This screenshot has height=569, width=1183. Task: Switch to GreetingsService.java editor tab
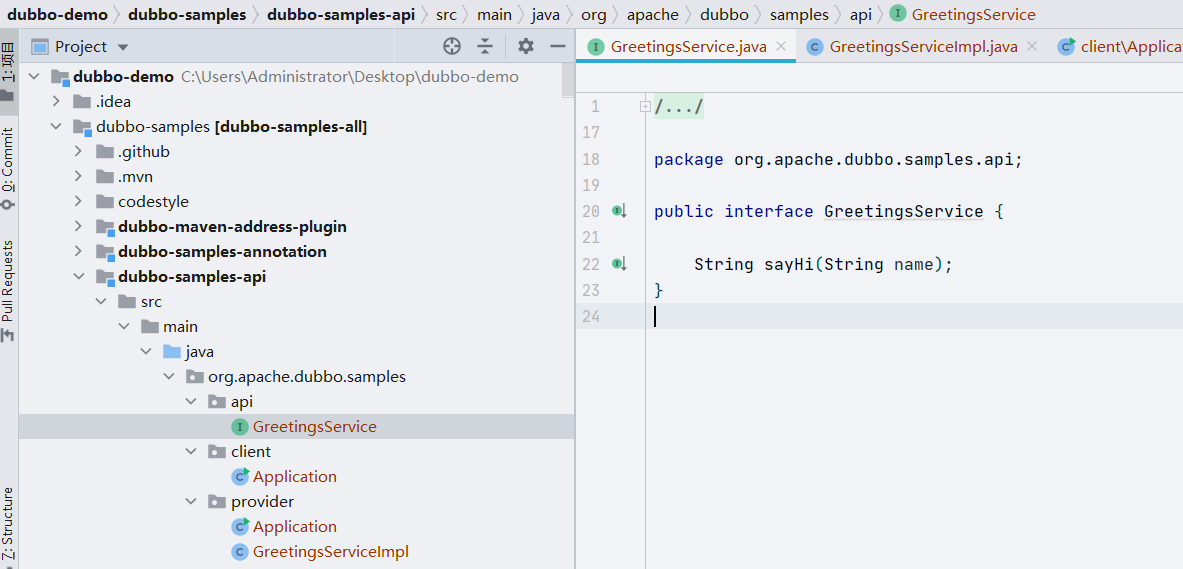[688, 47]
